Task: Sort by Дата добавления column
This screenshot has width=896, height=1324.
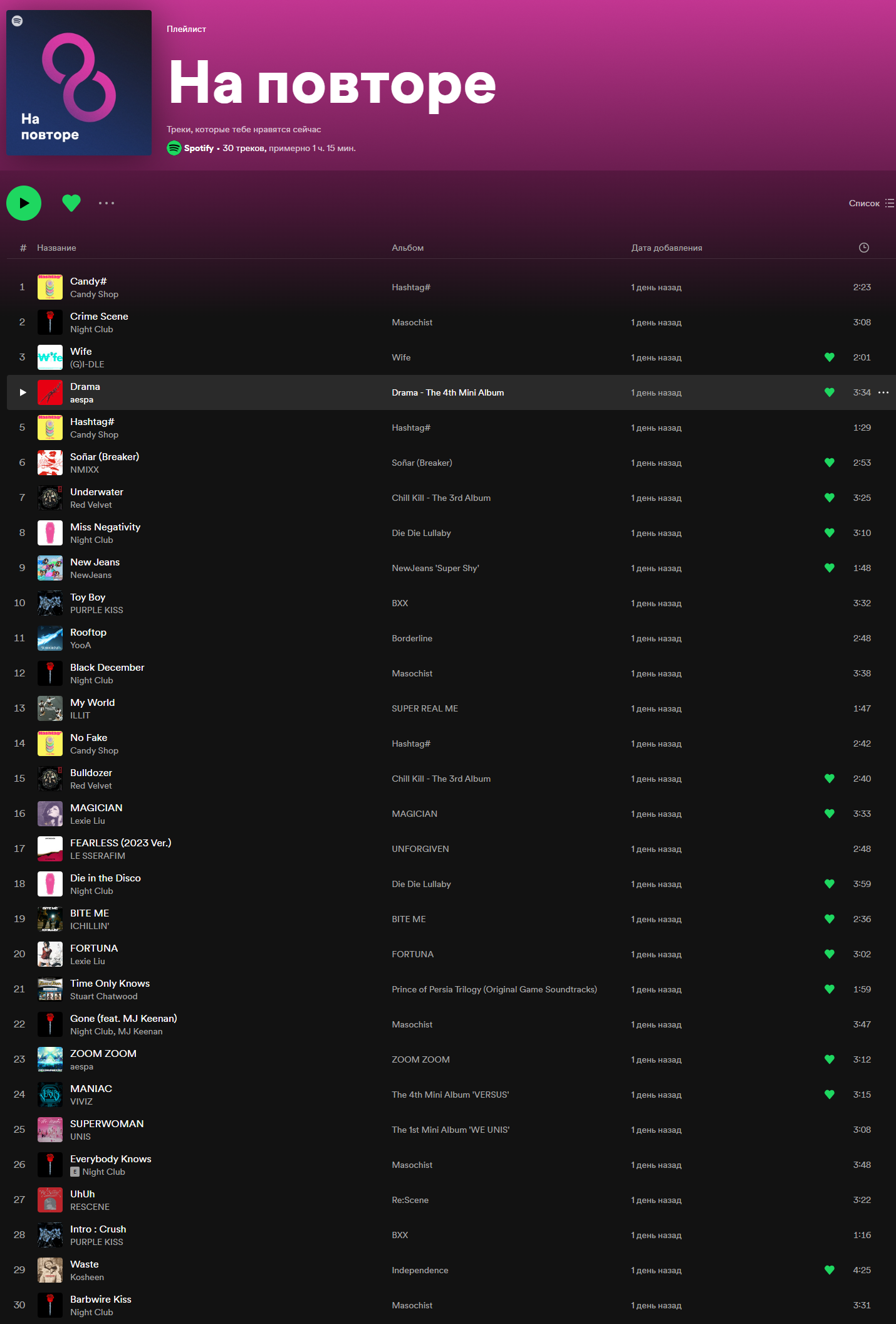Action: coord(667,248)
